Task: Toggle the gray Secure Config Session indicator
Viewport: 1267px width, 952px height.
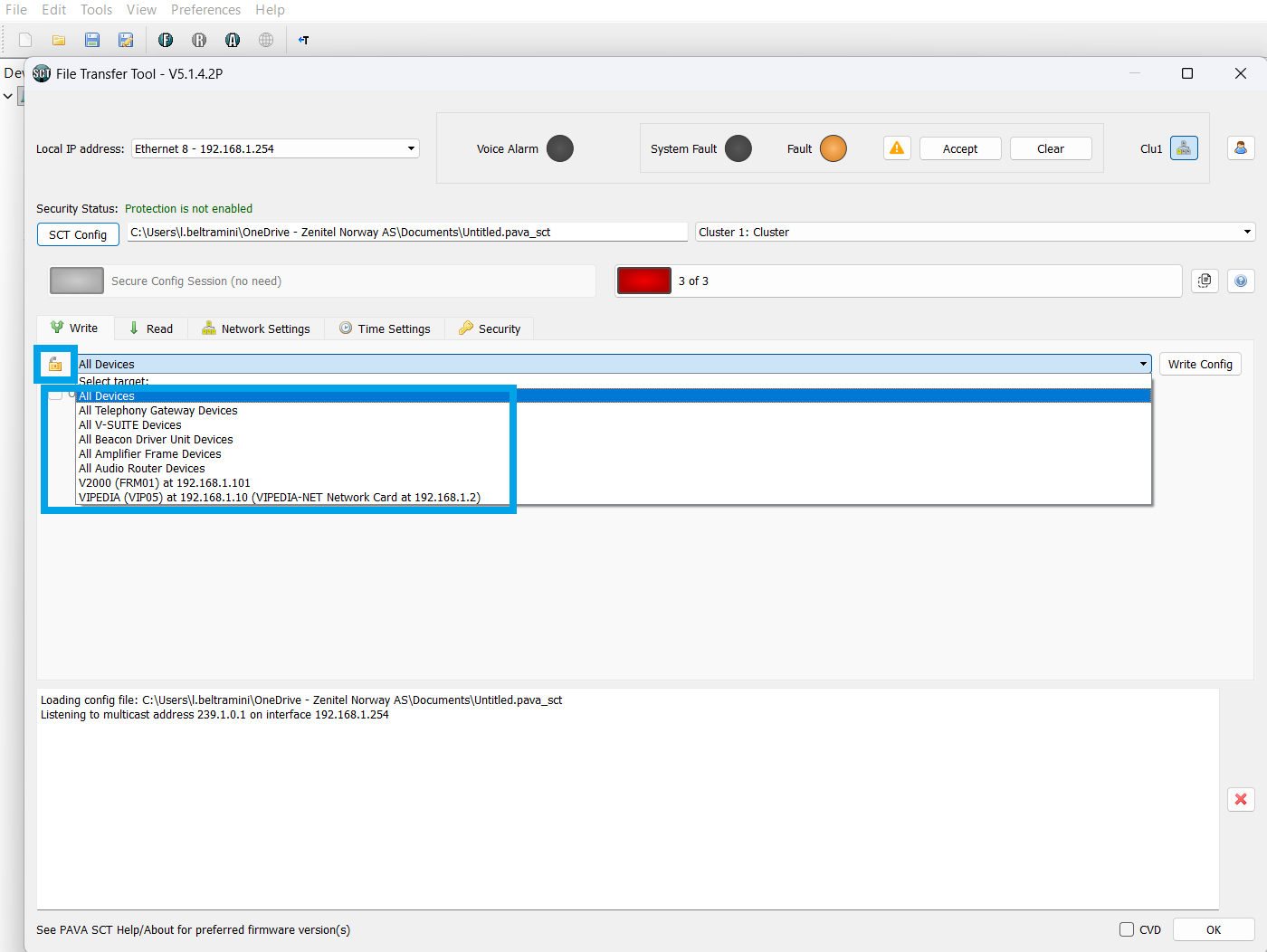Action: (x=77, y=281)
